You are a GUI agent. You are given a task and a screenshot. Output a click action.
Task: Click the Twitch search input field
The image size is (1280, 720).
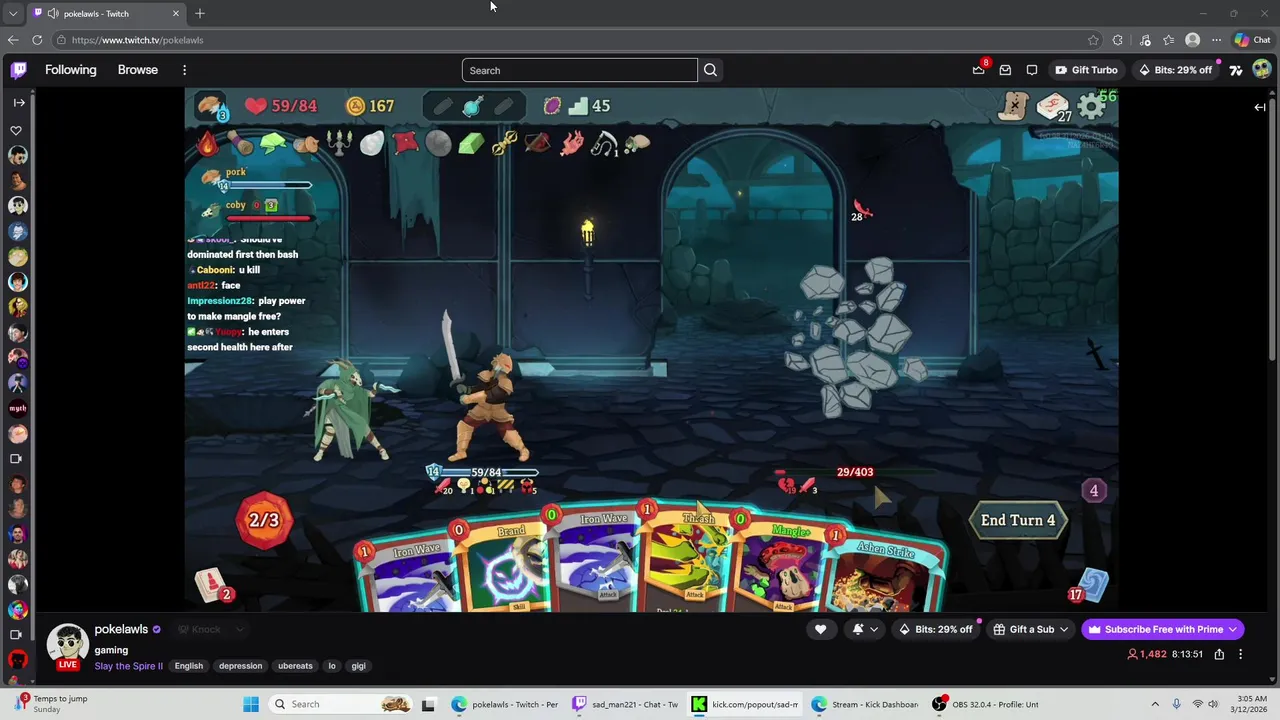[579, 70]
